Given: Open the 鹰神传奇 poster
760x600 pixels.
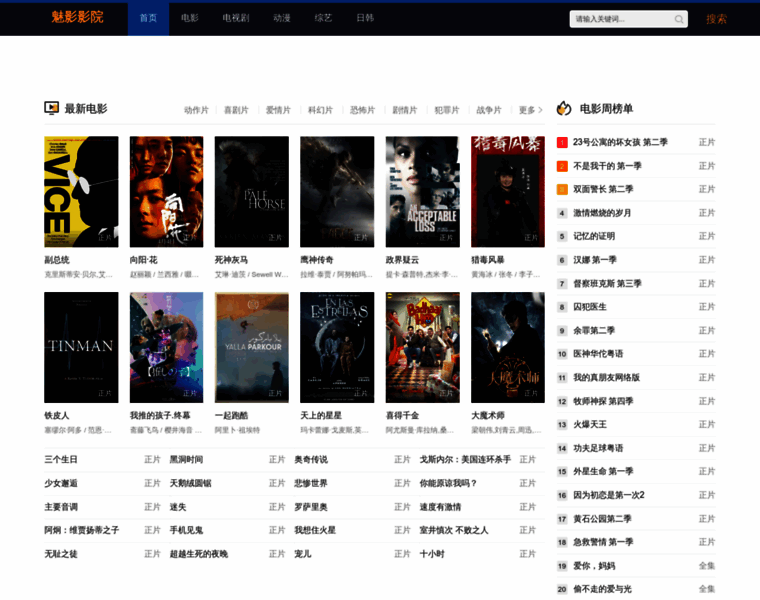Looking at the screenshot, I should pyautogui.click(x=337, y=191).
